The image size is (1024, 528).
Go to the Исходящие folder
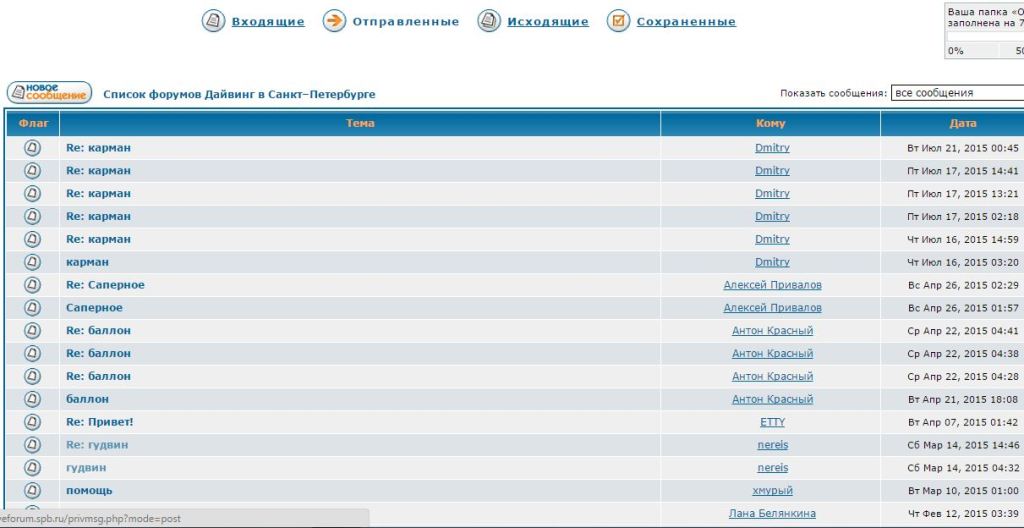547,22
